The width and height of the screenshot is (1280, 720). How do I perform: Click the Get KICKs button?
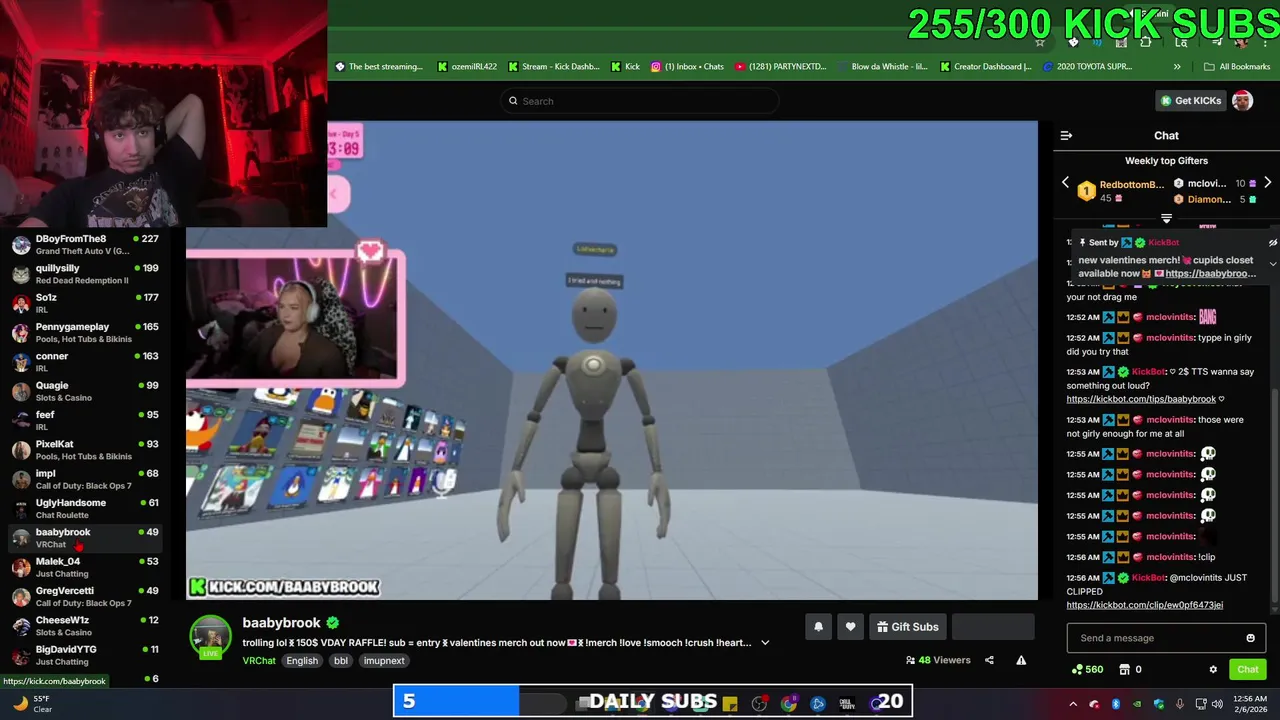click(1190, 101)
